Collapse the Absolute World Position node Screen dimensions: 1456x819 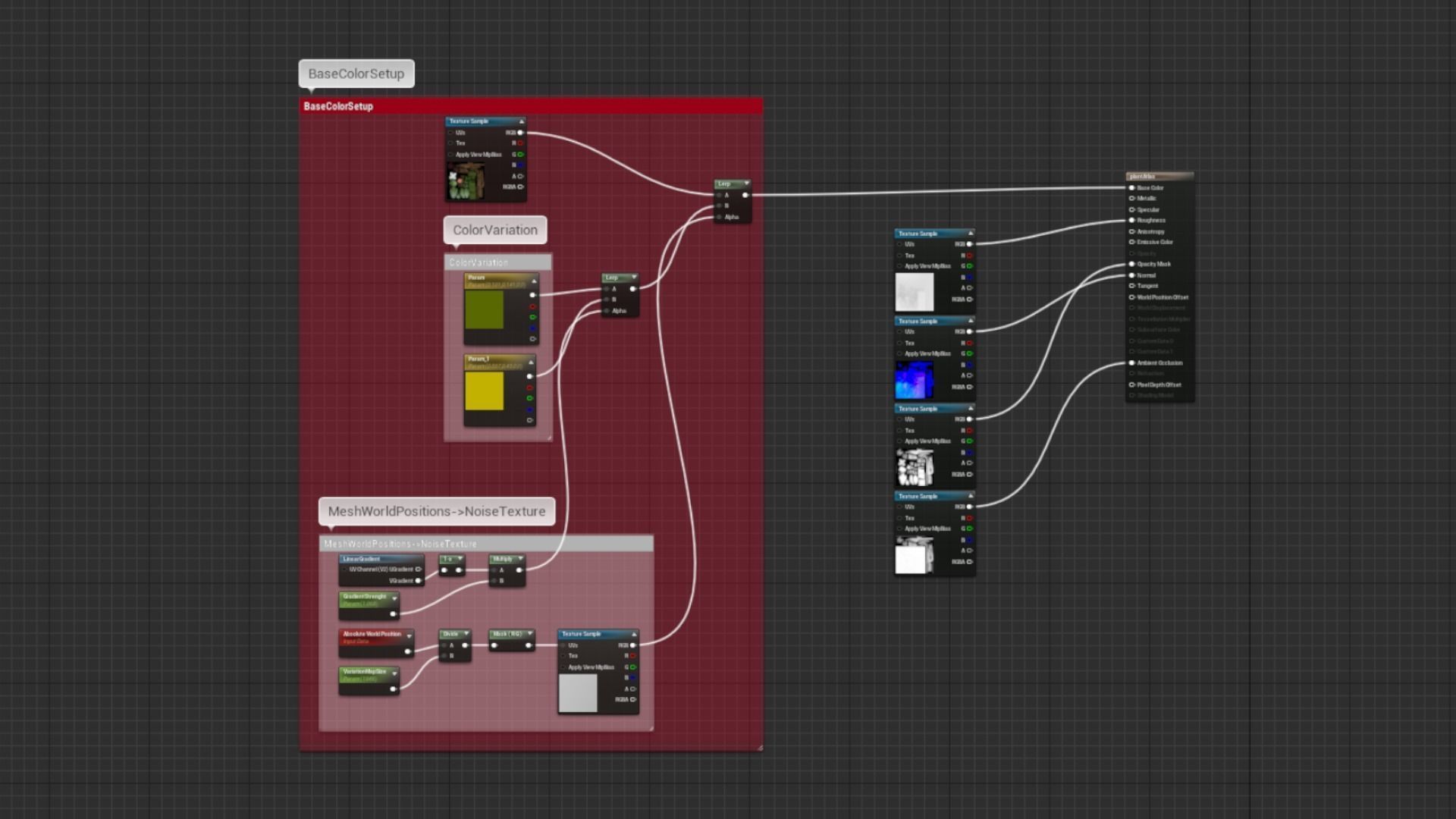pyautogui.click(x=409, y=636)
